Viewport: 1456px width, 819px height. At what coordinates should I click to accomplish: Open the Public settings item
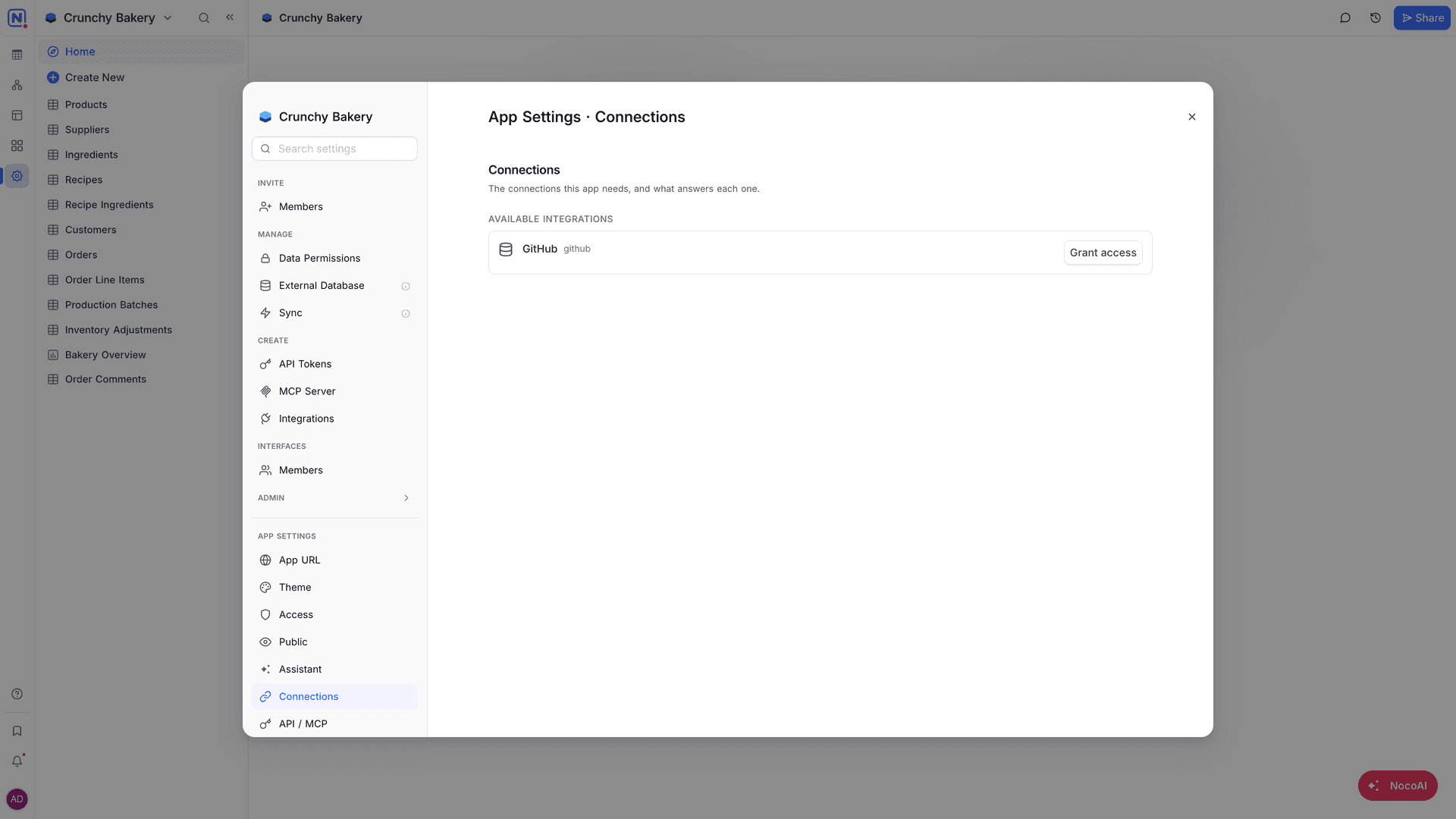(x=334, y=642)
